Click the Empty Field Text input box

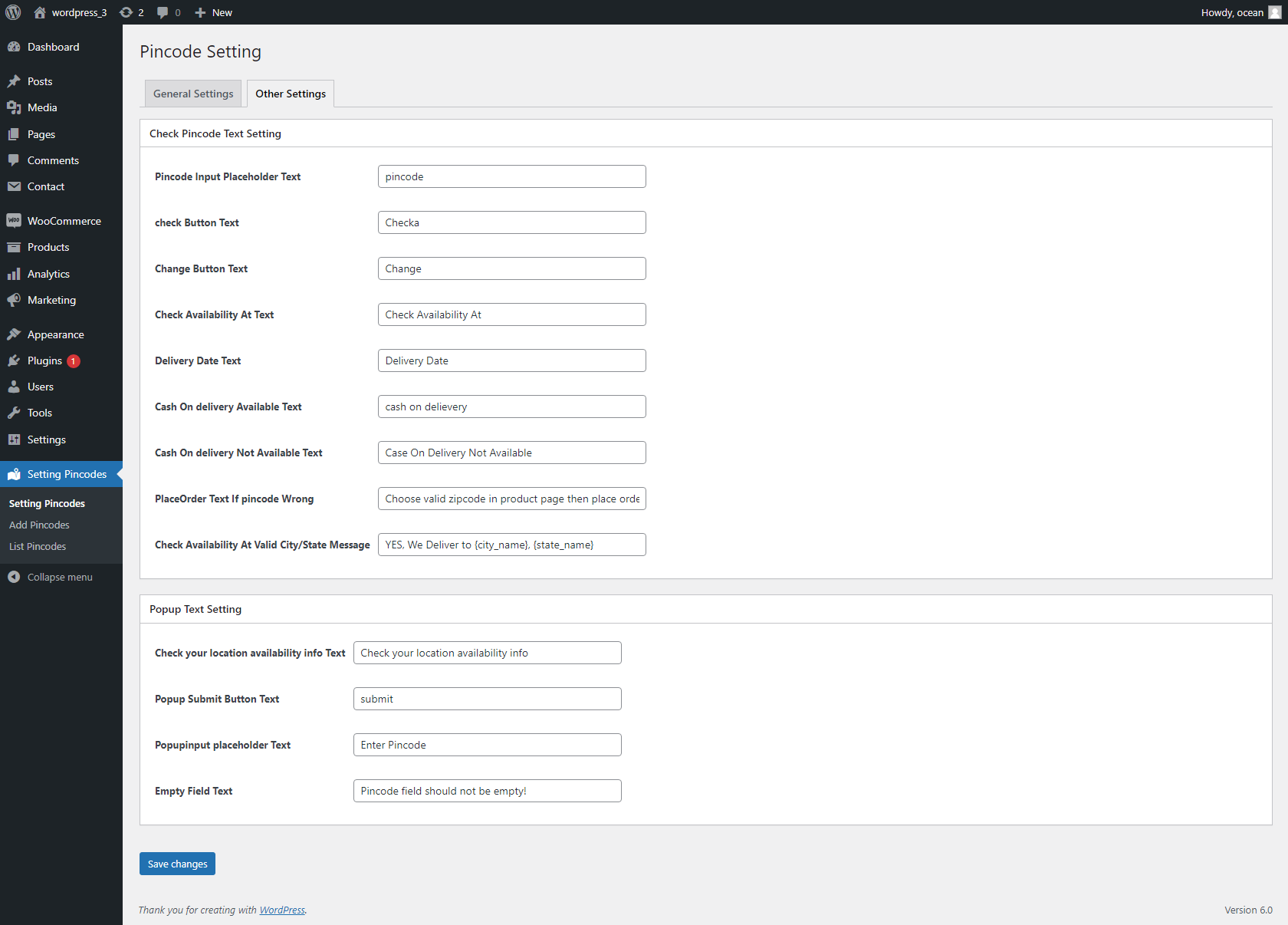pos(487,791)
